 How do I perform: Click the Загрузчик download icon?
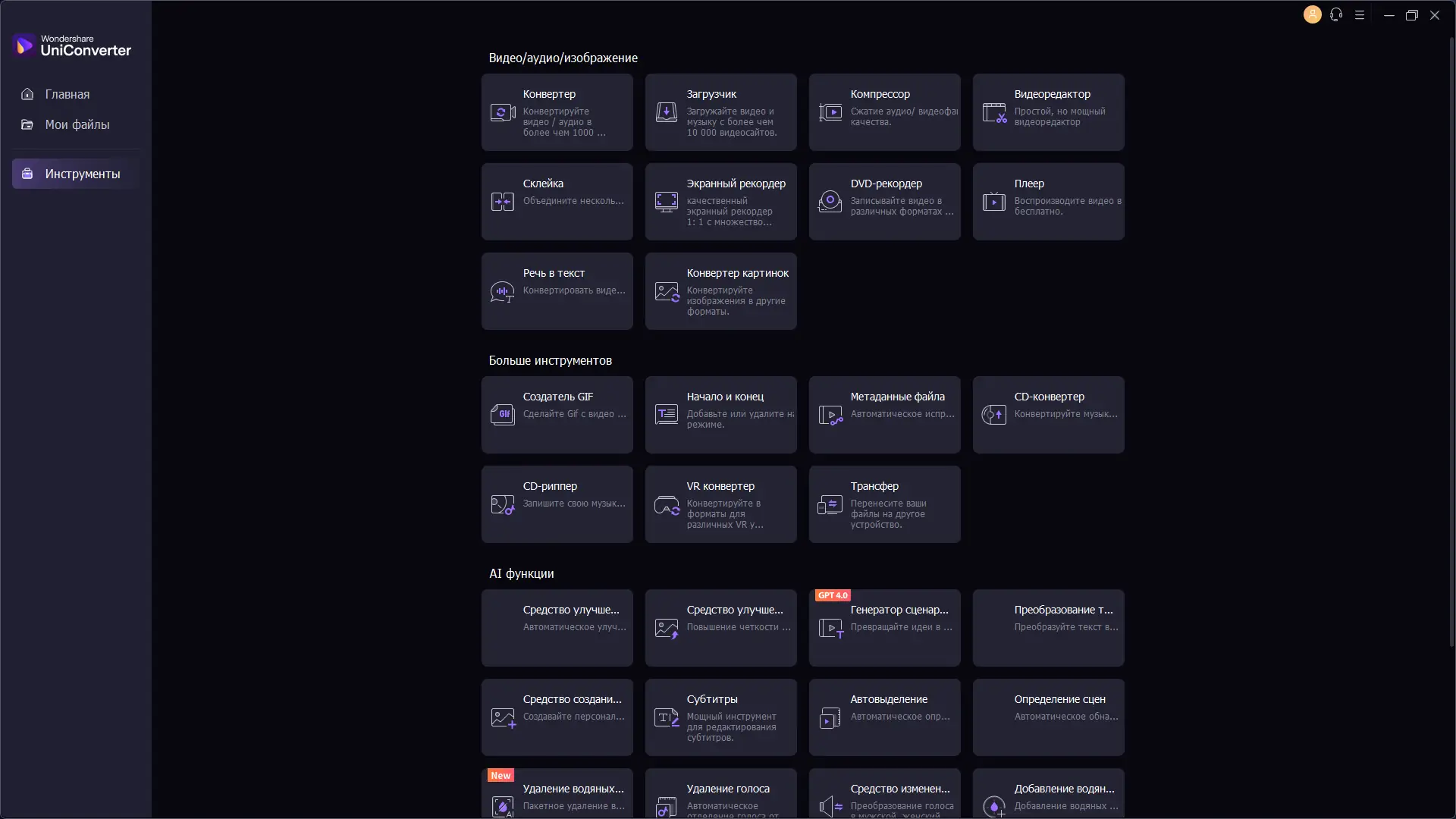(666, 113)
